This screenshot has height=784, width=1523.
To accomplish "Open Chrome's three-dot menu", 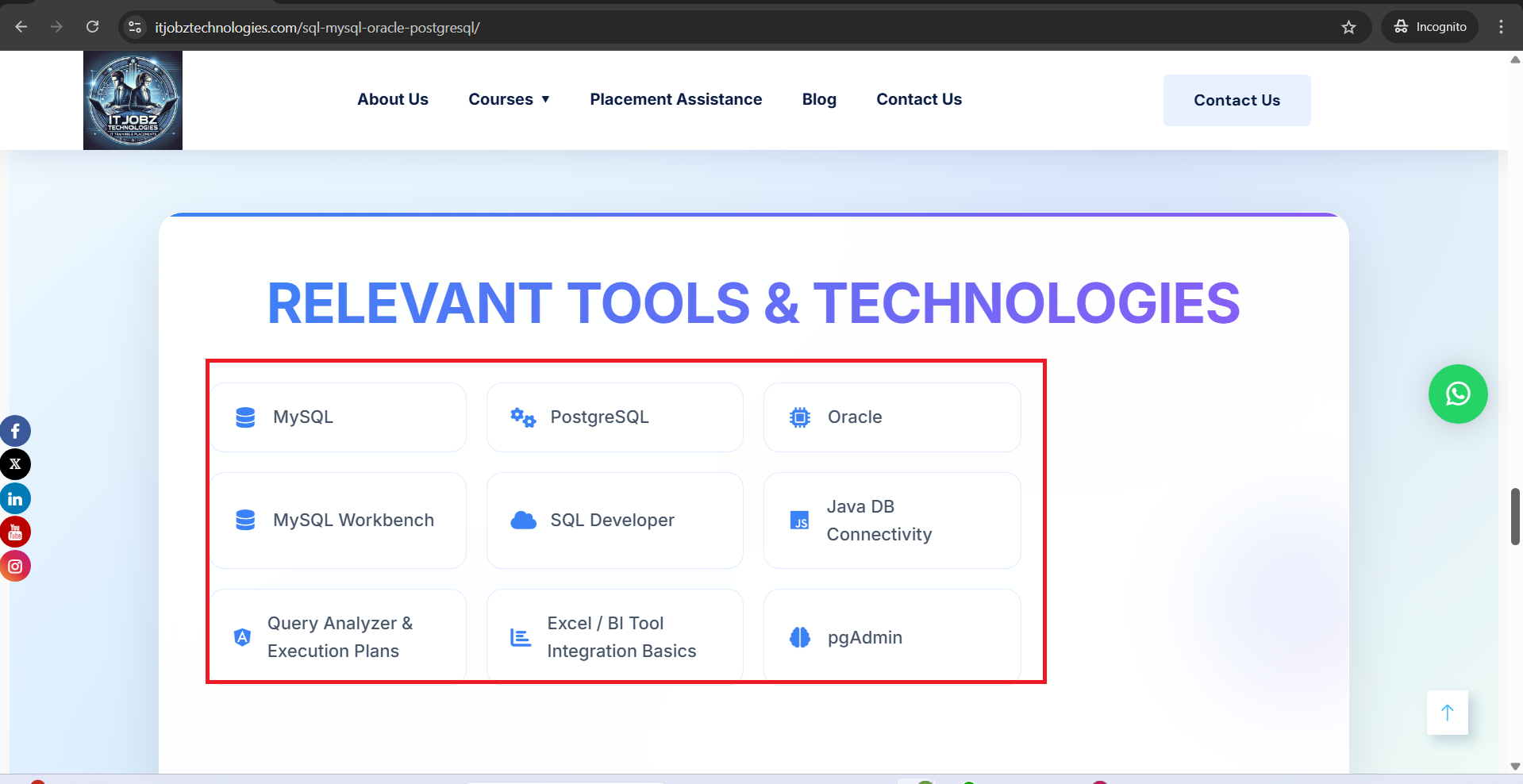I will [x=1500, y=27].
